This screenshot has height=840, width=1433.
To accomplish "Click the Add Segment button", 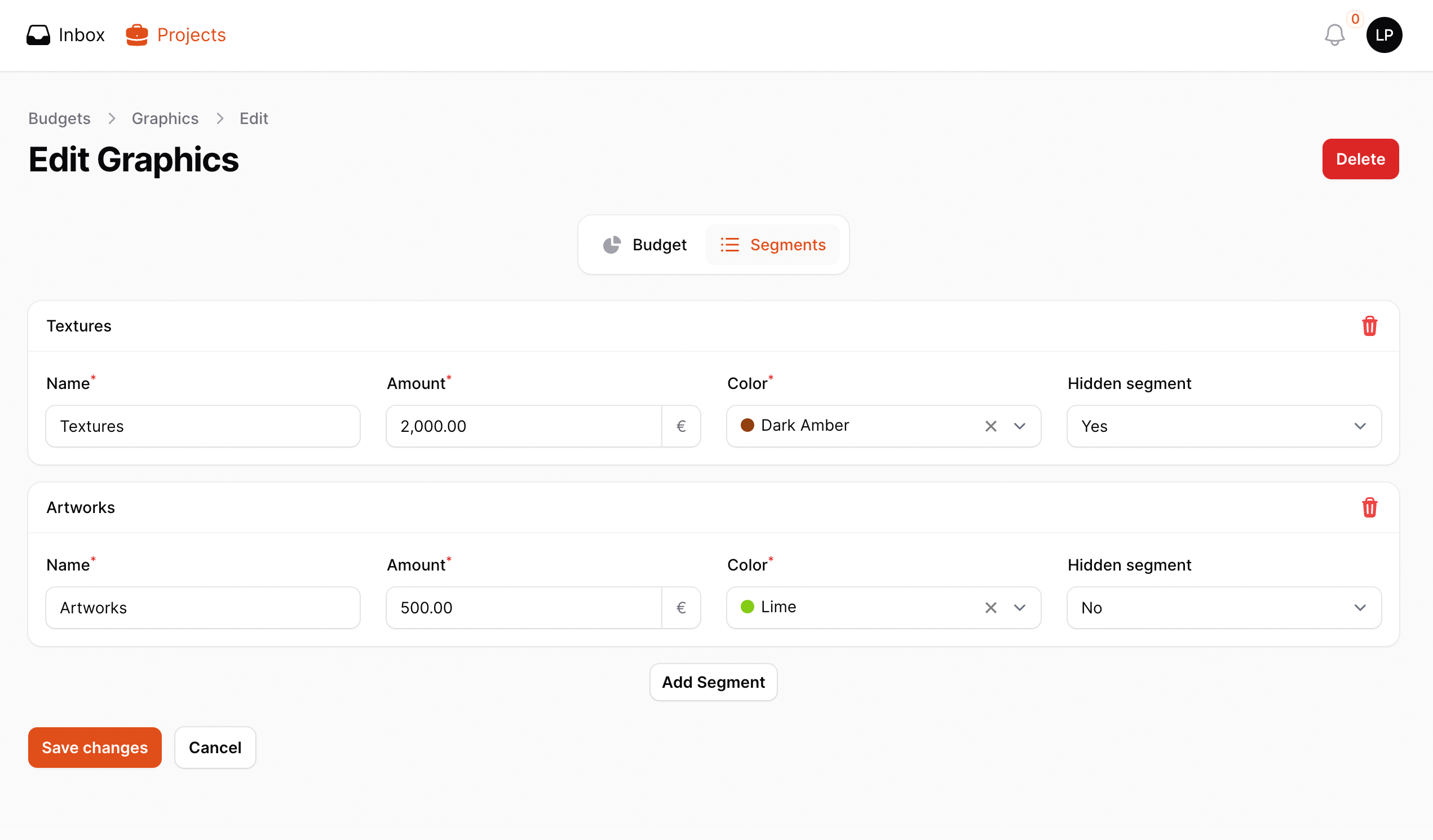I will 713,682.
